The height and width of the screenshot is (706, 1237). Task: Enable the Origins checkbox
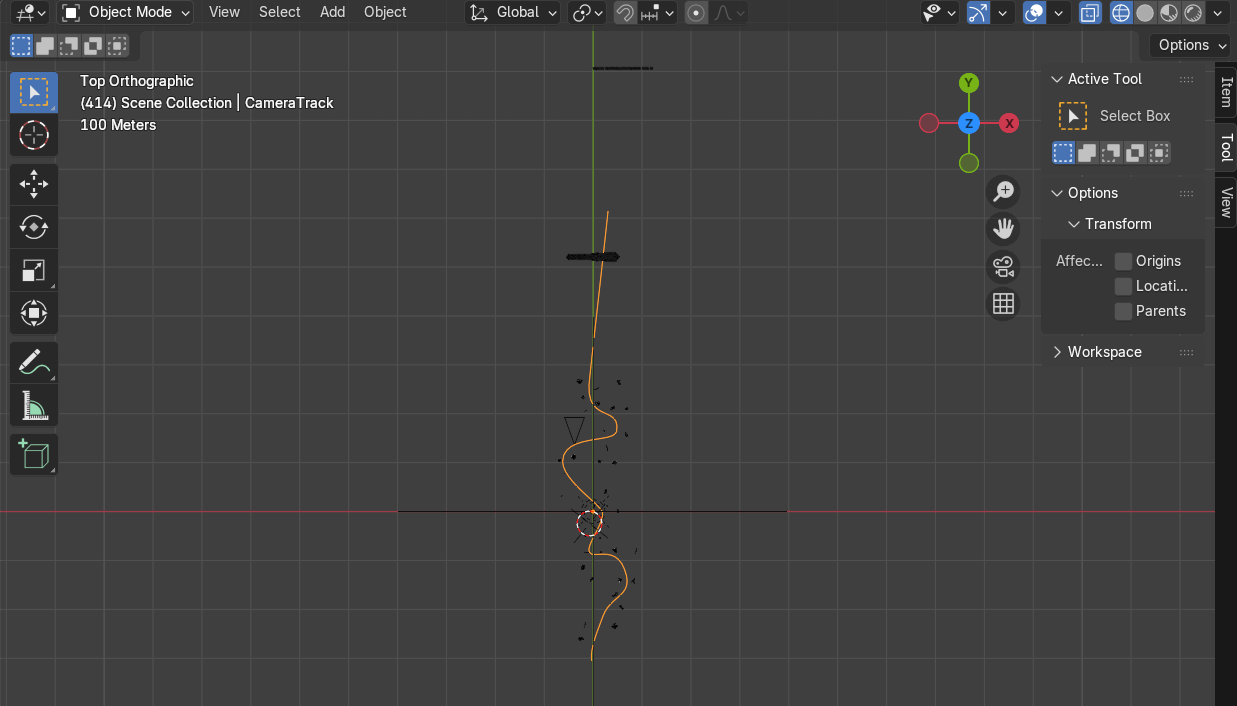click(1124, 261)
